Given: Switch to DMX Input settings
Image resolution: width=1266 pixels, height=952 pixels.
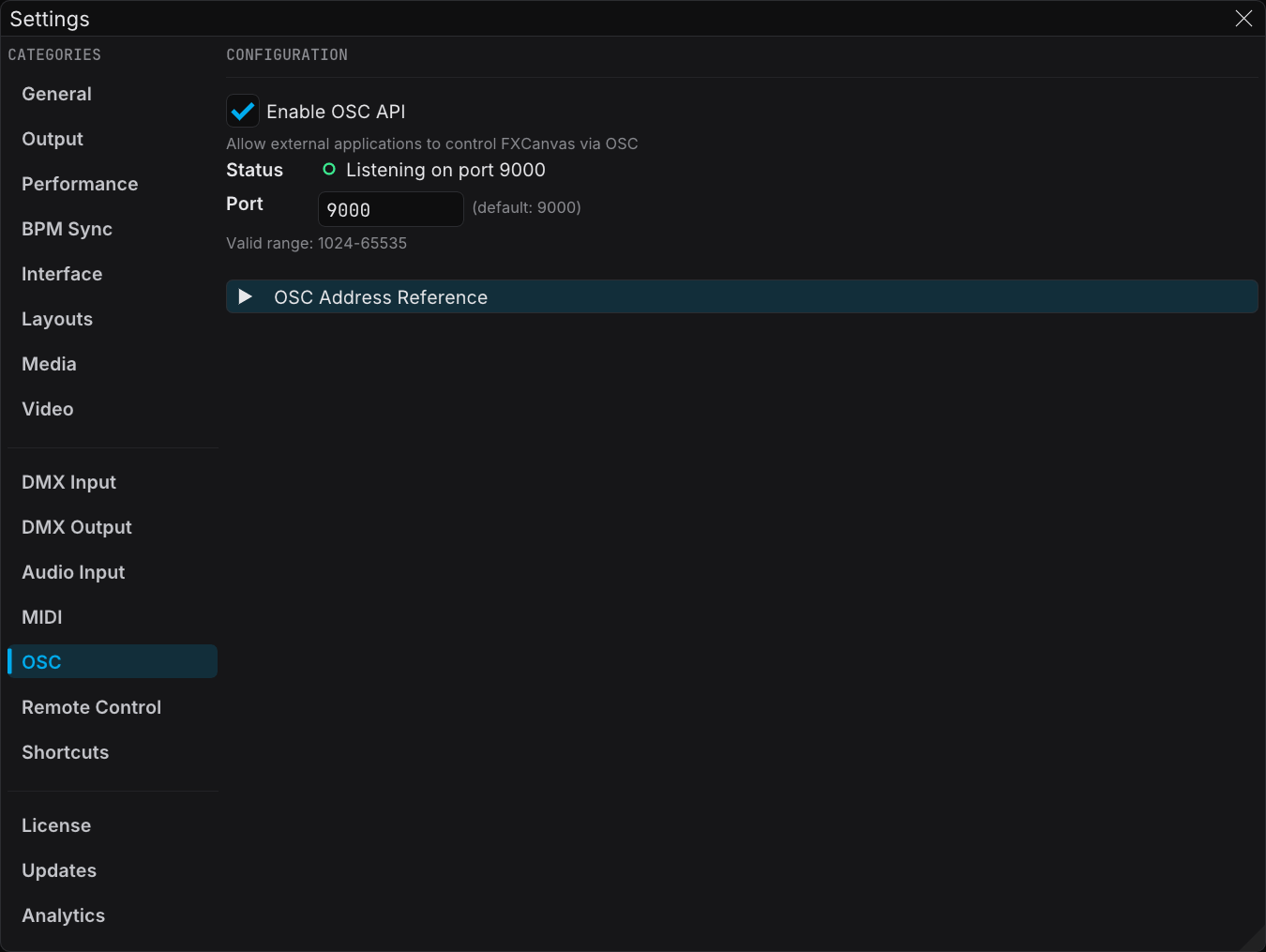Looking at the screenshot, I should pos(113,482).
